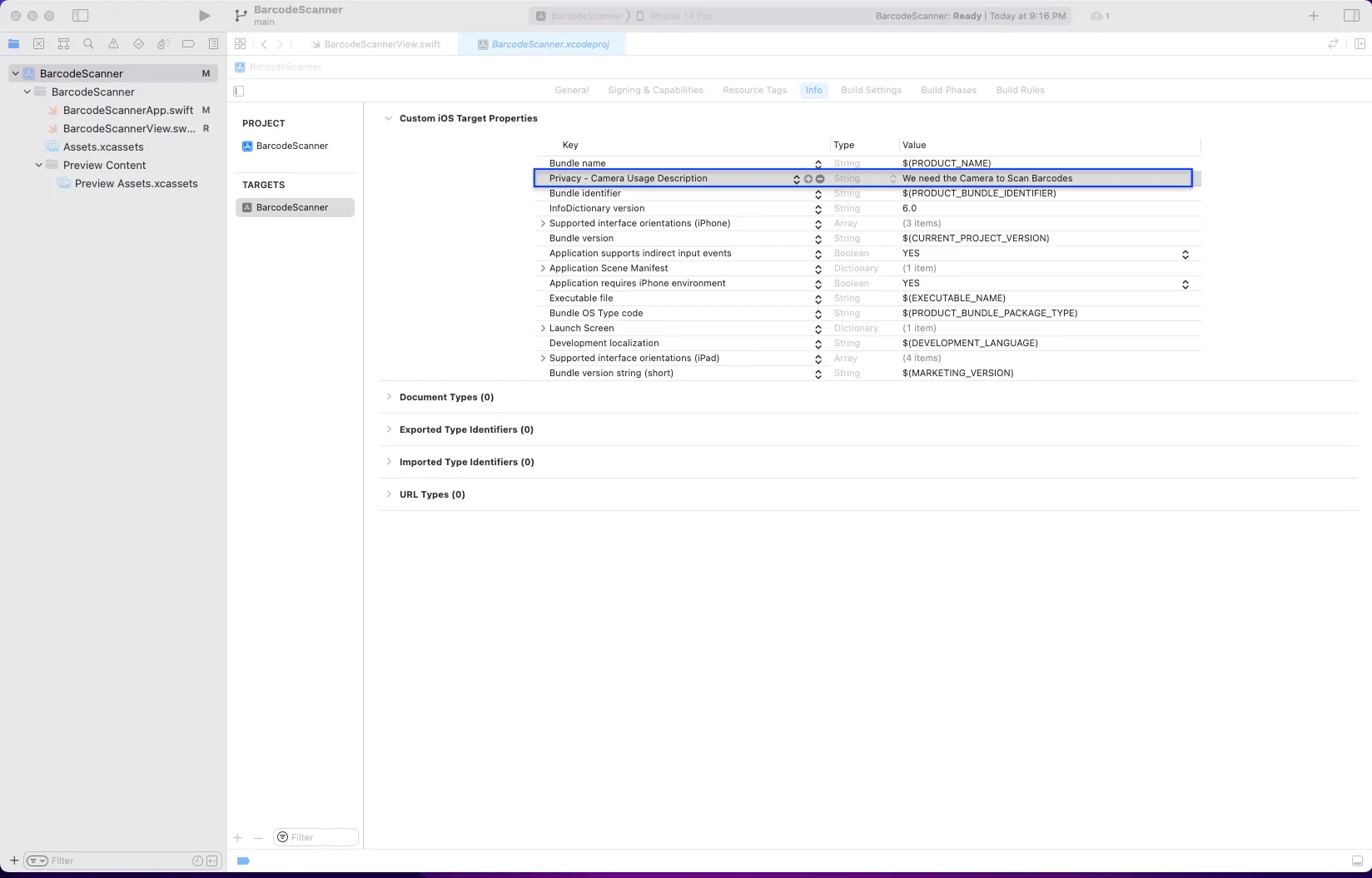Expand the Launch Screen row
The height and width of the screenshot is (878, 1372).
click(543, 328)
